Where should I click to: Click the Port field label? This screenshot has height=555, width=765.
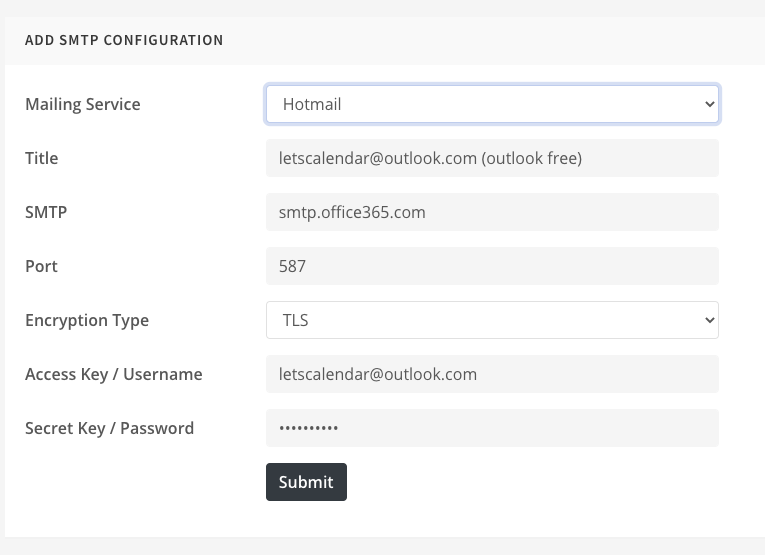(41, 267)
